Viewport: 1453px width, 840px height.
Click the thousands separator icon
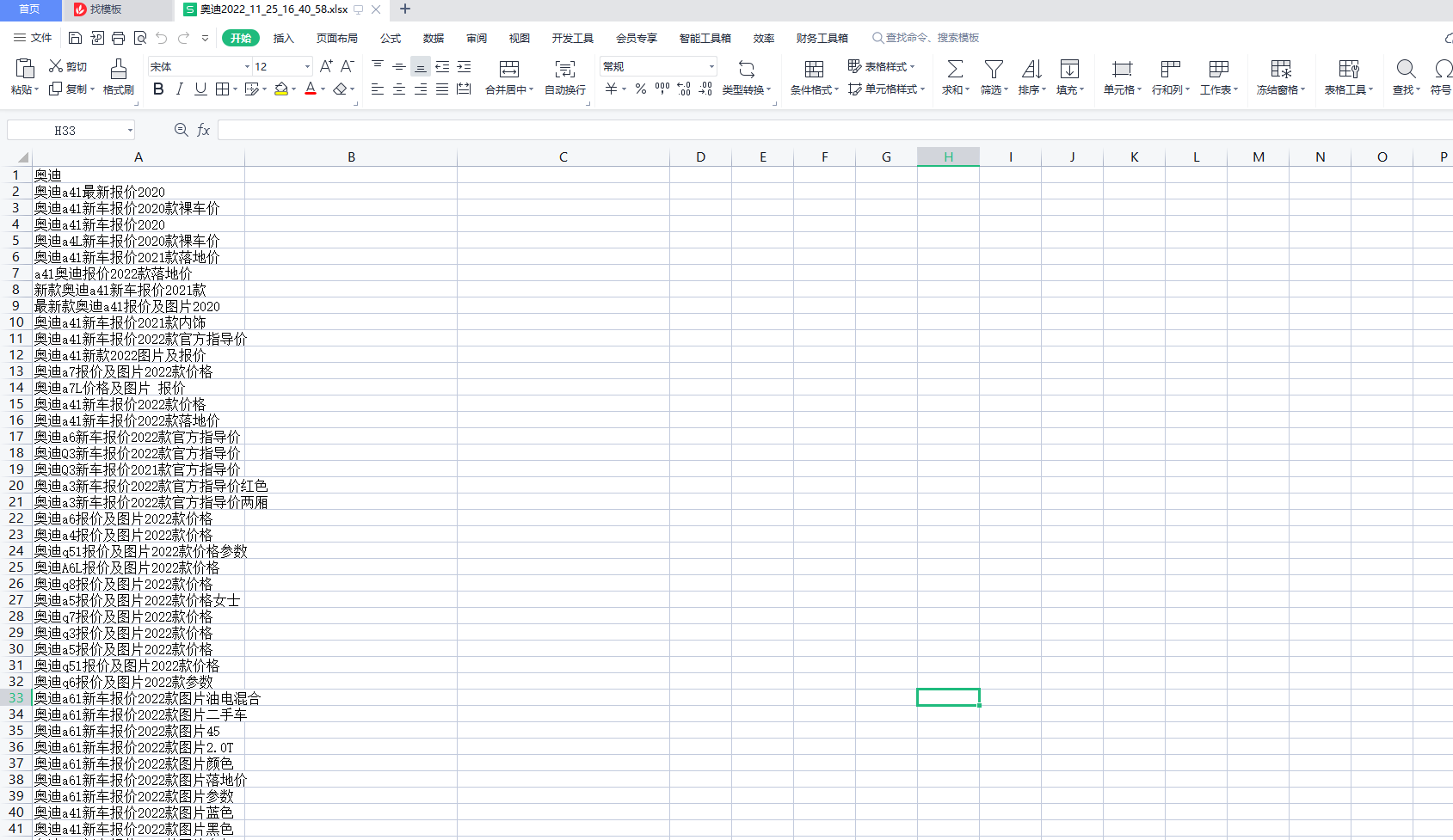[x=662, y=89]
